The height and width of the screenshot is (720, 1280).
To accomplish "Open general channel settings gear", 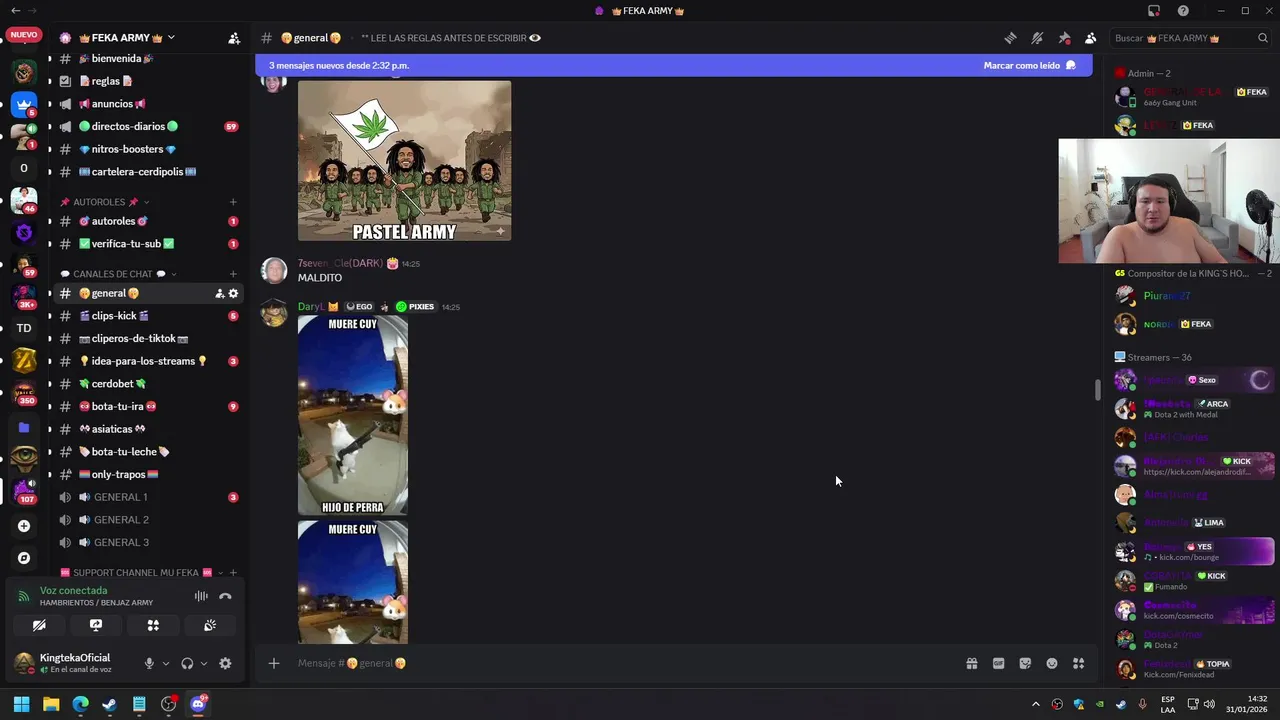I will point(233,294).
